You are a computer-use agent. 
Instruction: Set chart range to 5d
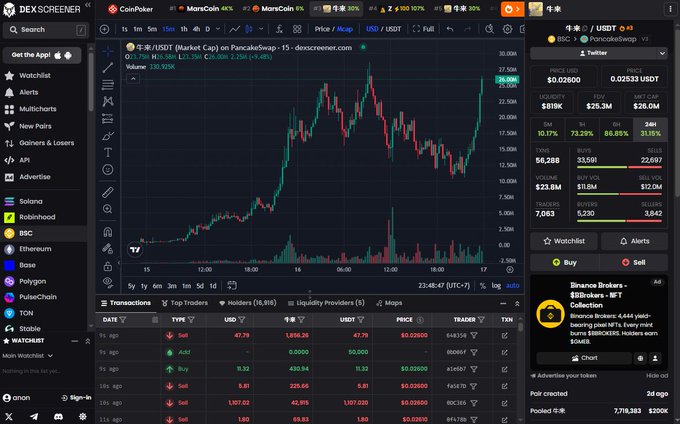[x=200, y=286]
